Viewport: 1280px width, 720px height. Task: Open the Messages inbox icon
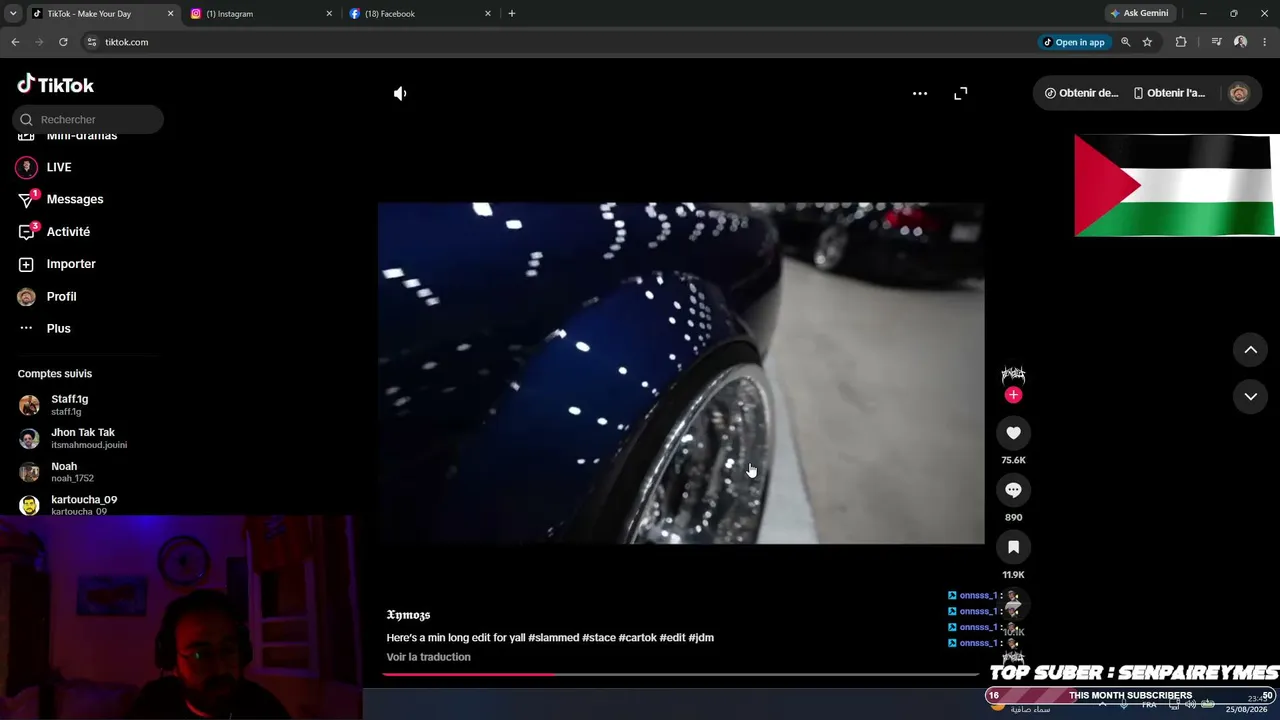point(27,199)
